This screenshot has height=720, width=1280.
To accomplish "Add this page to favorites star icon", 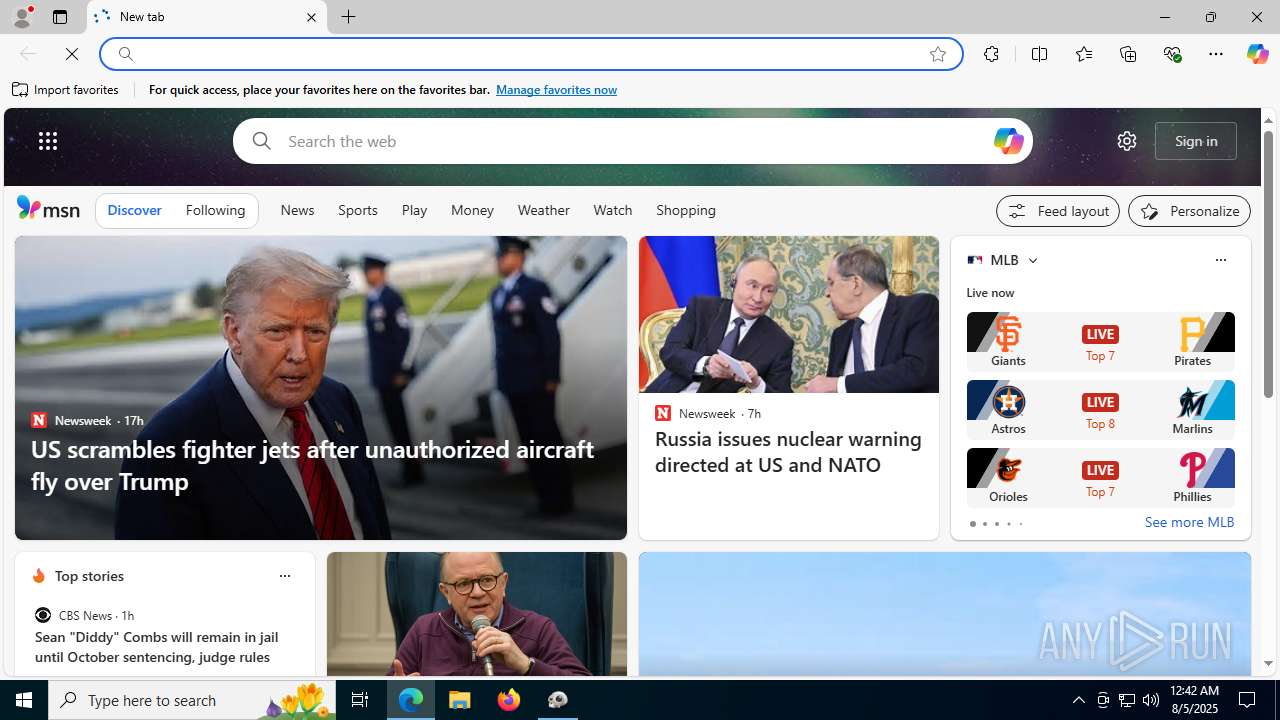I will tap(938, 54).
